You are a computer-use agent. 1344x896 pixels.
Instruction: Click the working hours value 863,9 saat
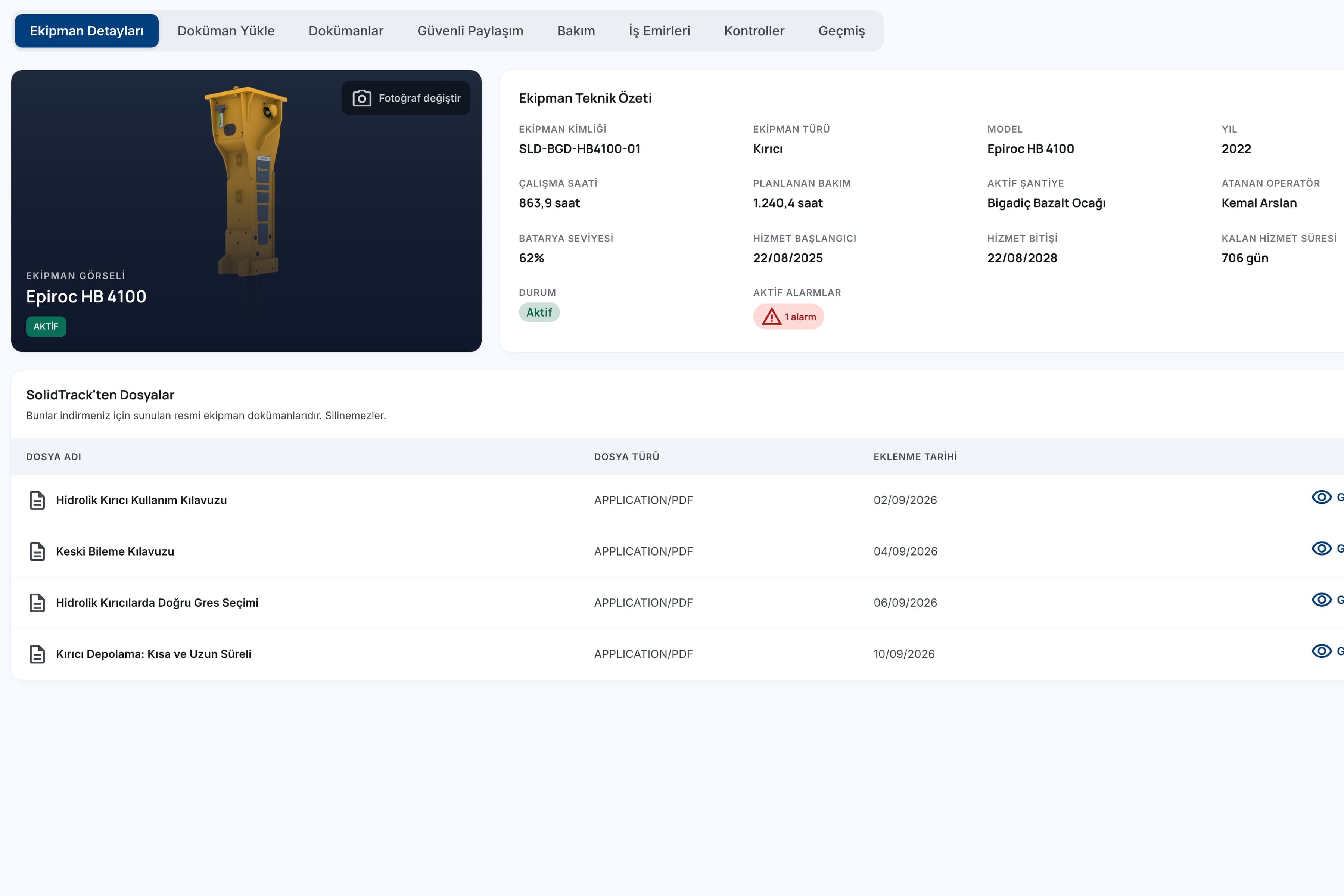click(x=549, y=203)
